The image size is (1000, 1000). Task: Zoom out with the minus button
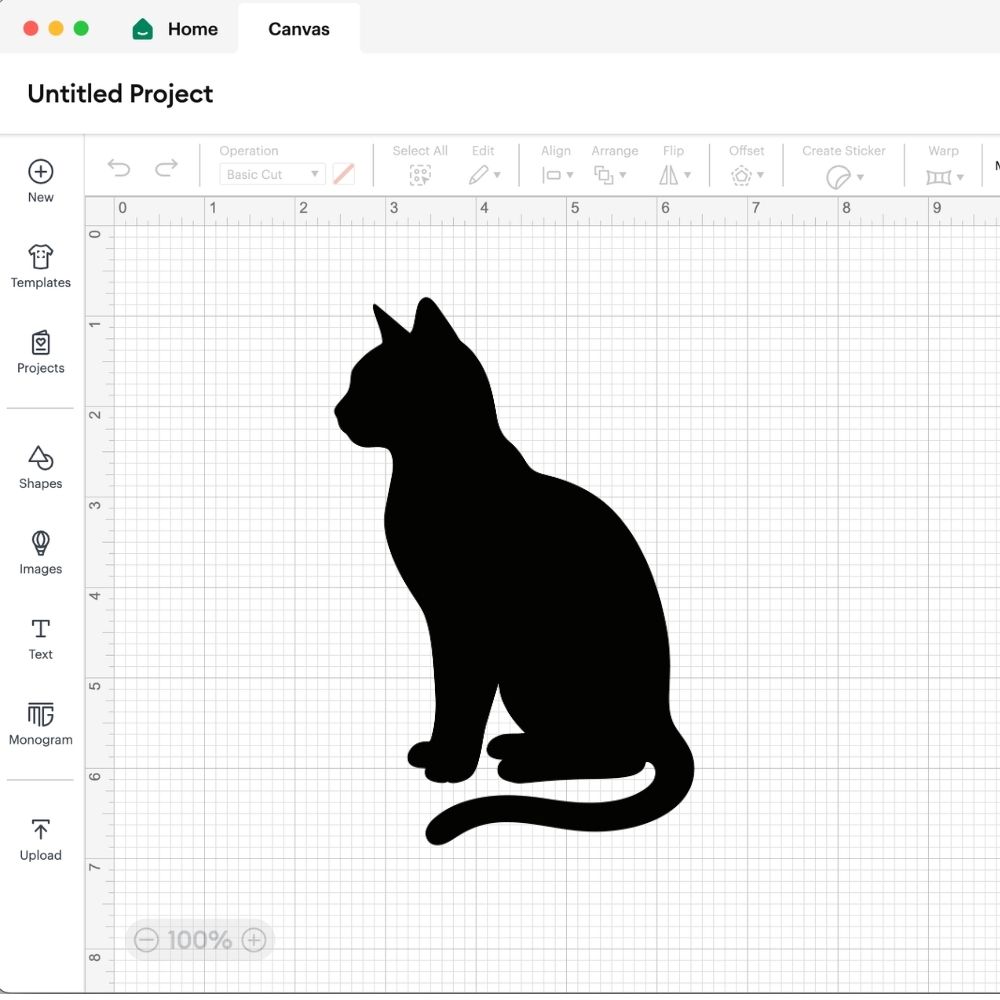(146, 939)
